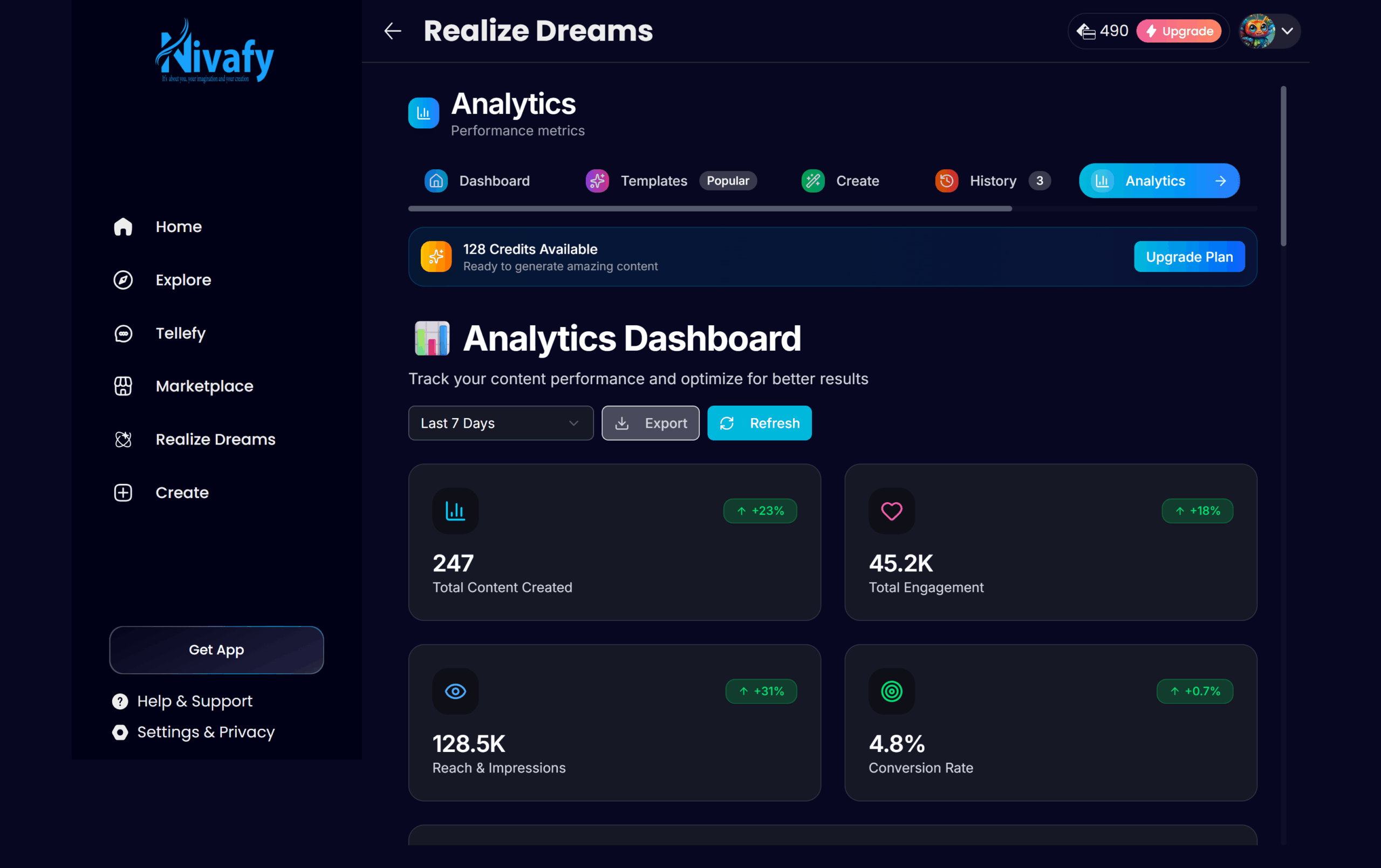This screenshot has height=868, width=1381.
Task: Expand the profile avatar menu chevron
Action: click(1287, 31)
